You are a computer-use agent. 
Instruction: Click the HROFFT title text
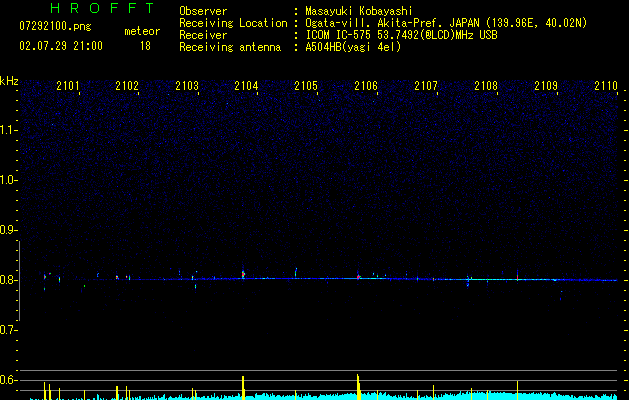(x=102, y=8)
